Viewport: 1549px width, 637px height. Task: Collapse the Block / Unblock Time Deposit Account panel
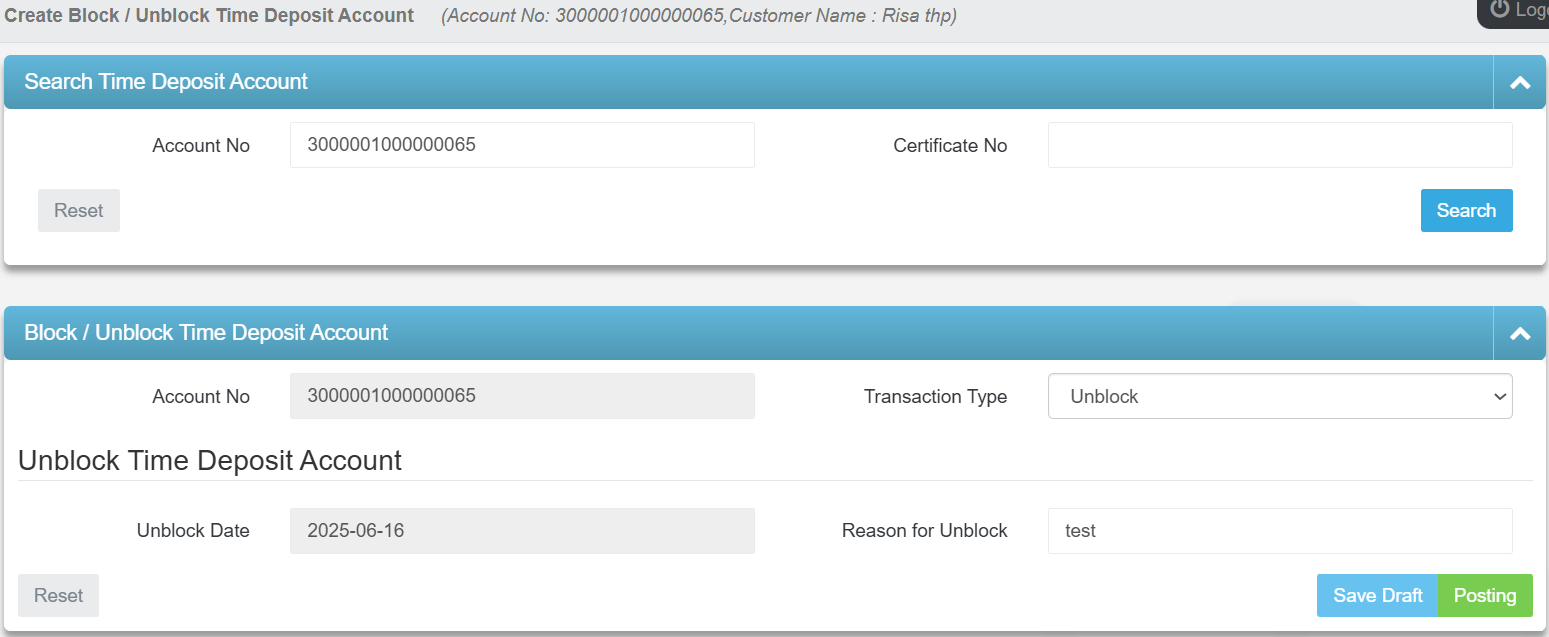1519,332
